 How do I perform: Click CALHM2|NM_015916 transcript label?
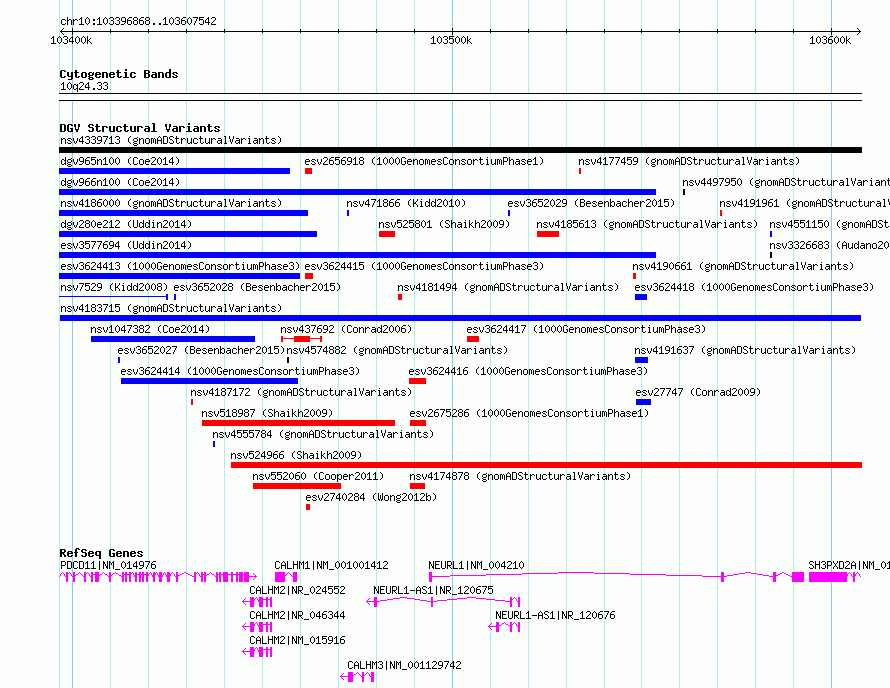(x=297, y=640)
